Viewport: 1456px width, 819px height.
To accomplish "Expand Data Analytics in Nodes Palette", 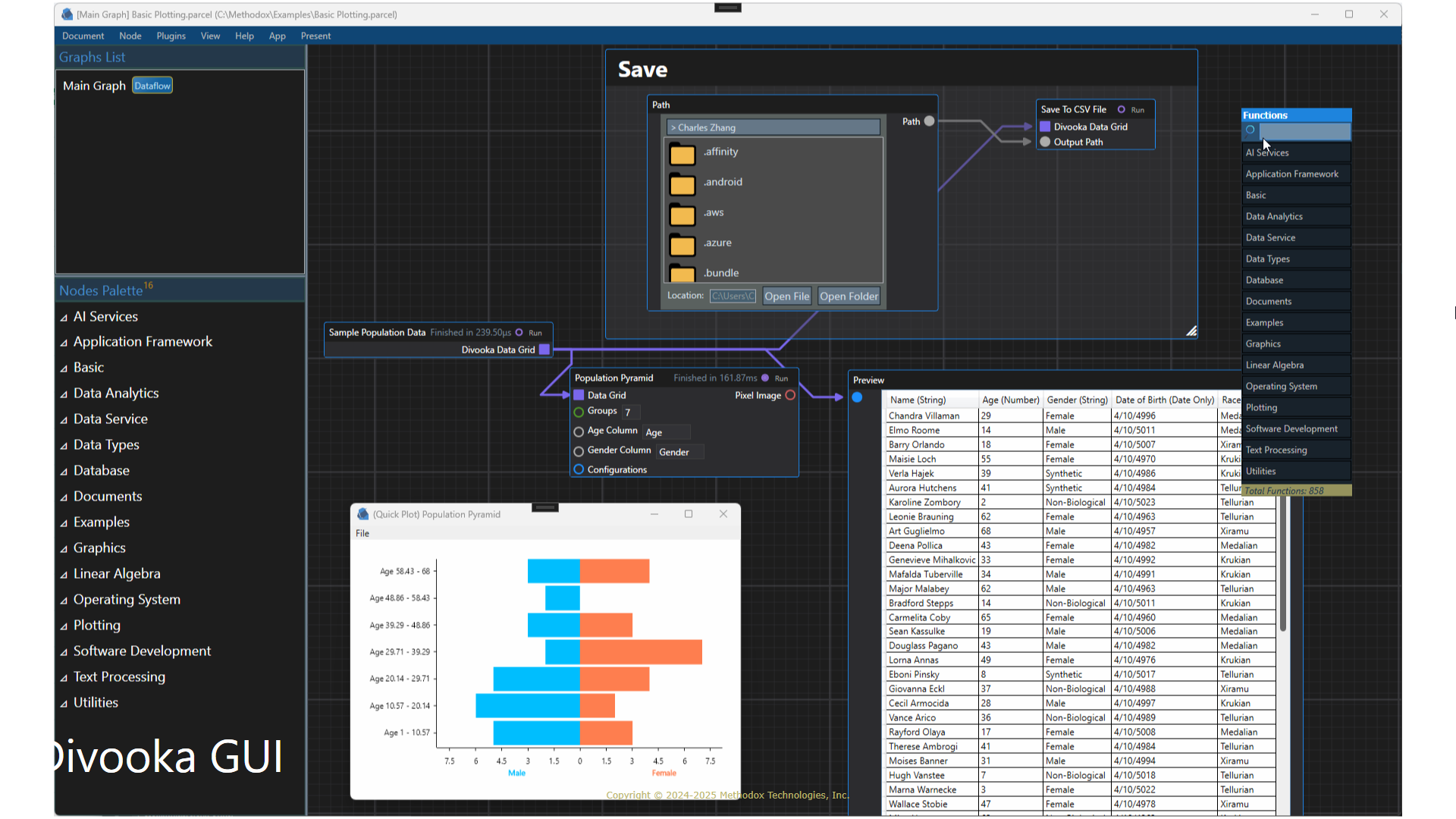I will (64, 394).
